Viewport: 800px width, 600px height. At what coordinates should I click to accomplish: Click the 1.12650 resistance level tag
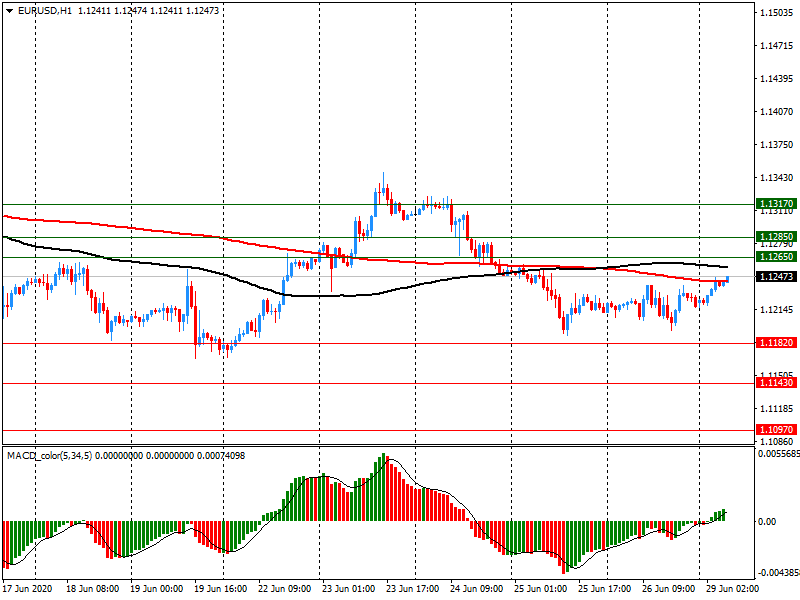click(776, 257)
